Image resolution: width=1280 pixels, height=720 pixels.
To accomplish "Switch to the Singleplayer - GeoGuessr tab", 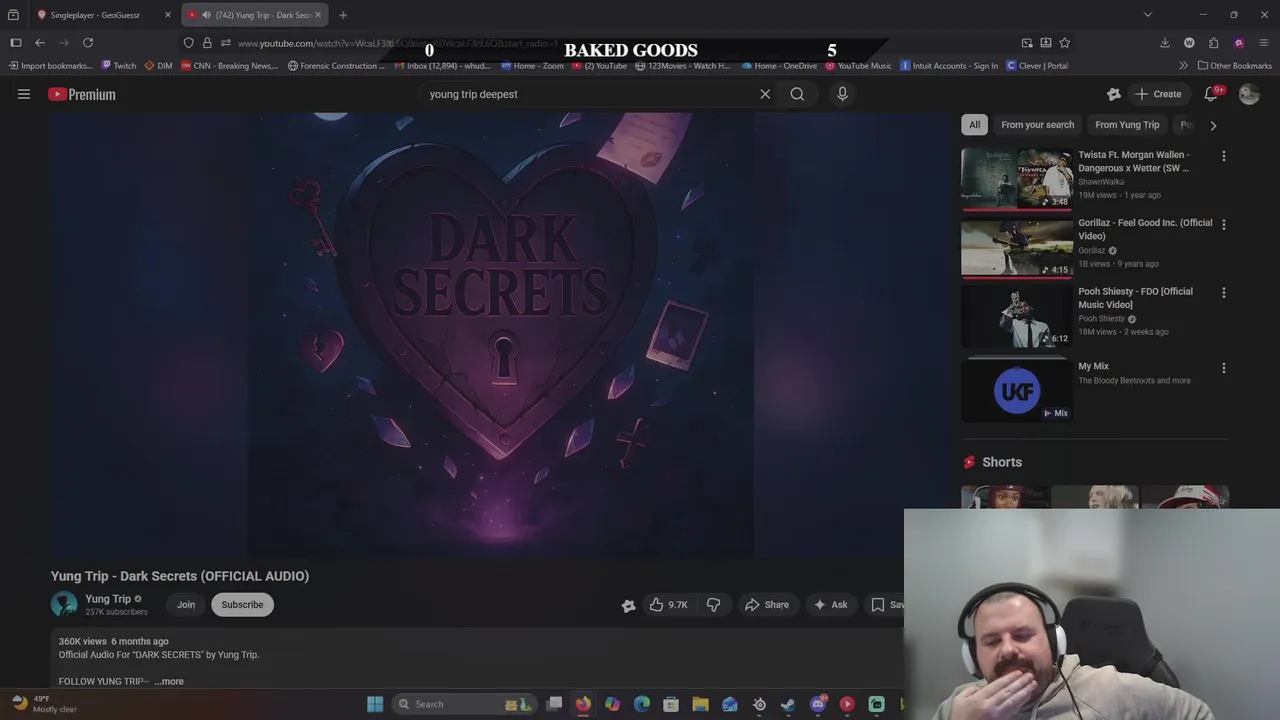I will point(103,15).
